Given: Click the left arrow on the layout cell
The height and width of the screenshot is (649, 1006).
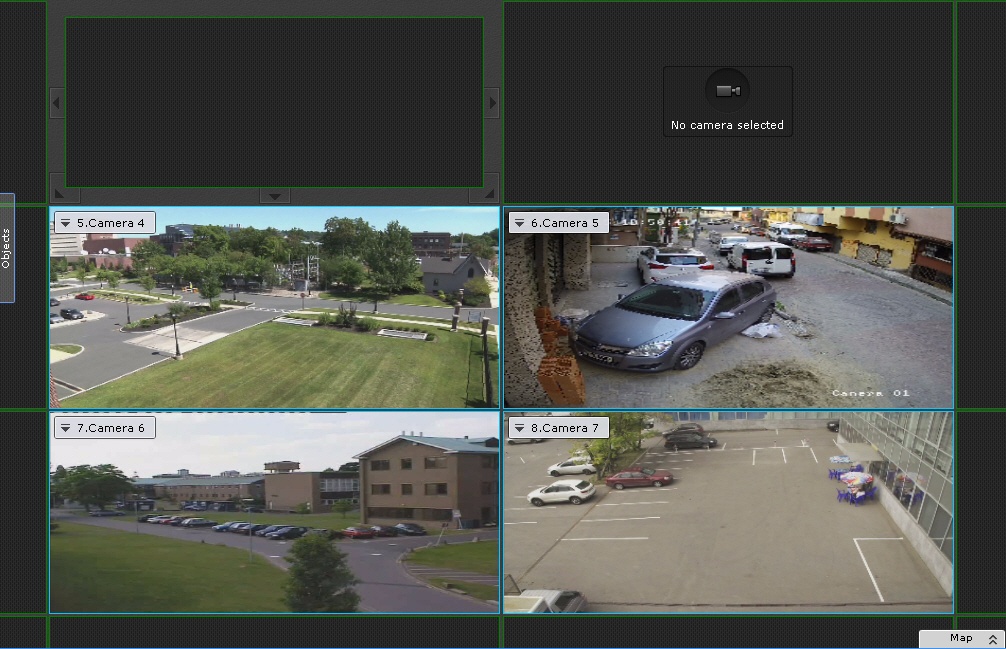Looking at the screenshot, I should (x=57, y=102).
